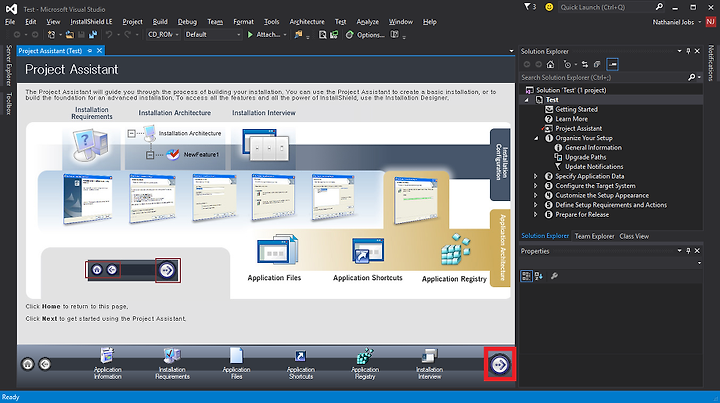This screenshot has height=403, width=720.
Task: Open the Notifications side tab
Action: (x=711, y=63)
